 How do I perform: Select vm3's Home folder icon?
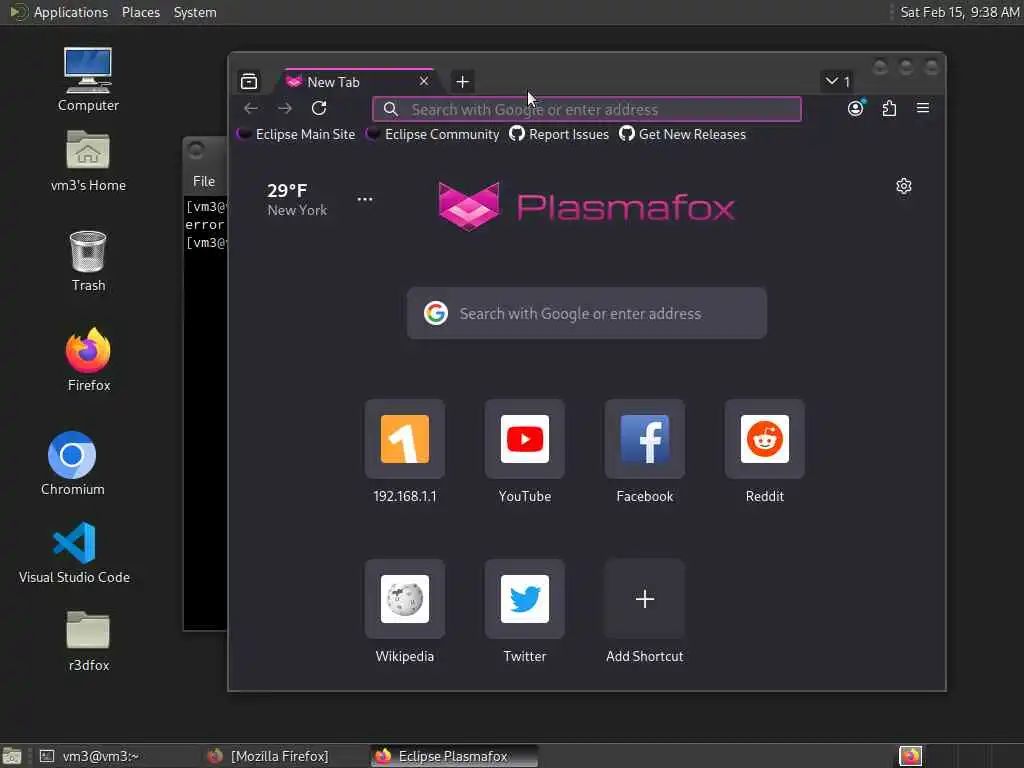(88, 161)
